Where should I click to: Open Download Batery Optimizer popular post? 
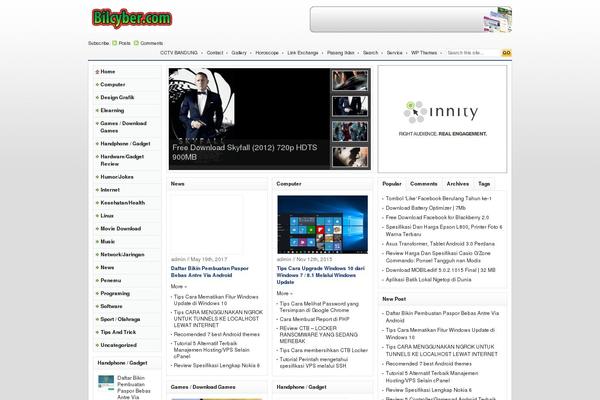tap(426, 208)
